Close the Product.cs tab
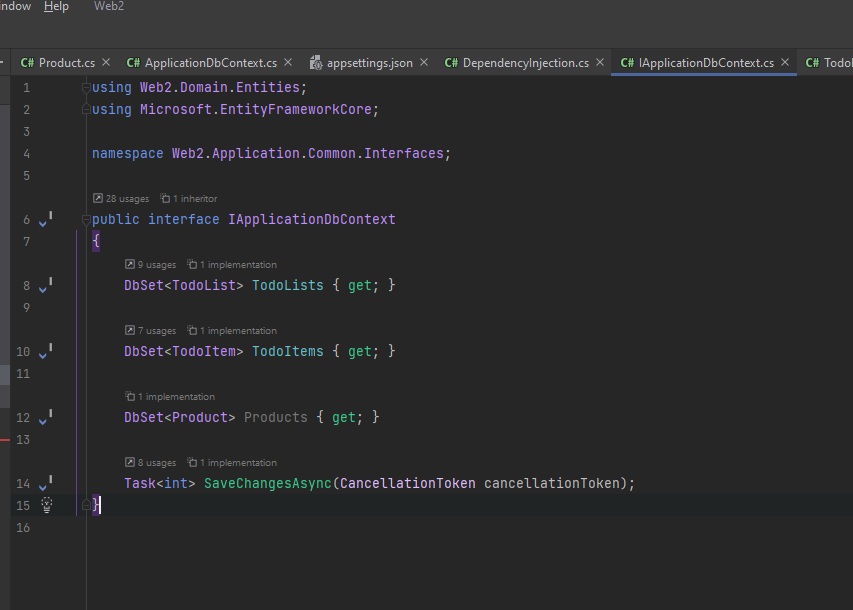Image resolution: width=853 pixels, height=610 pixels. pyautogui.click(x=106, y=63)
